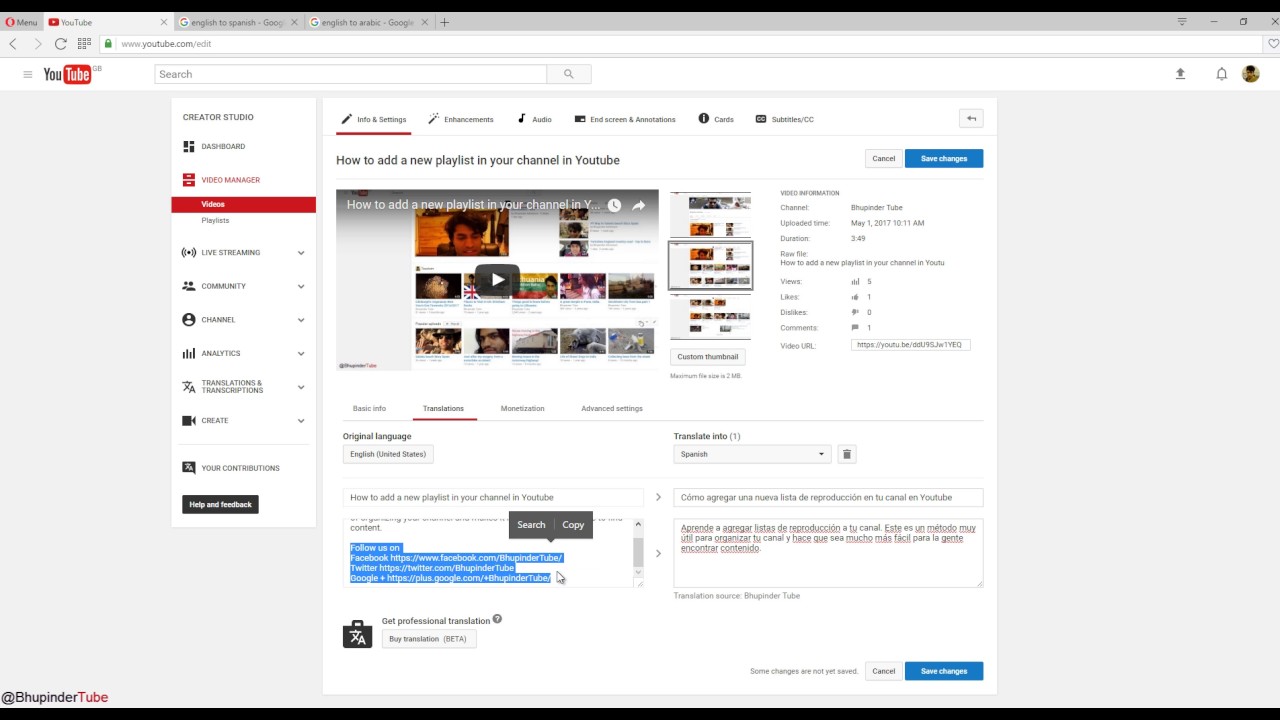
Task: Click the bookmark heart icon in address bar
Action: (x=1273, y=44)
